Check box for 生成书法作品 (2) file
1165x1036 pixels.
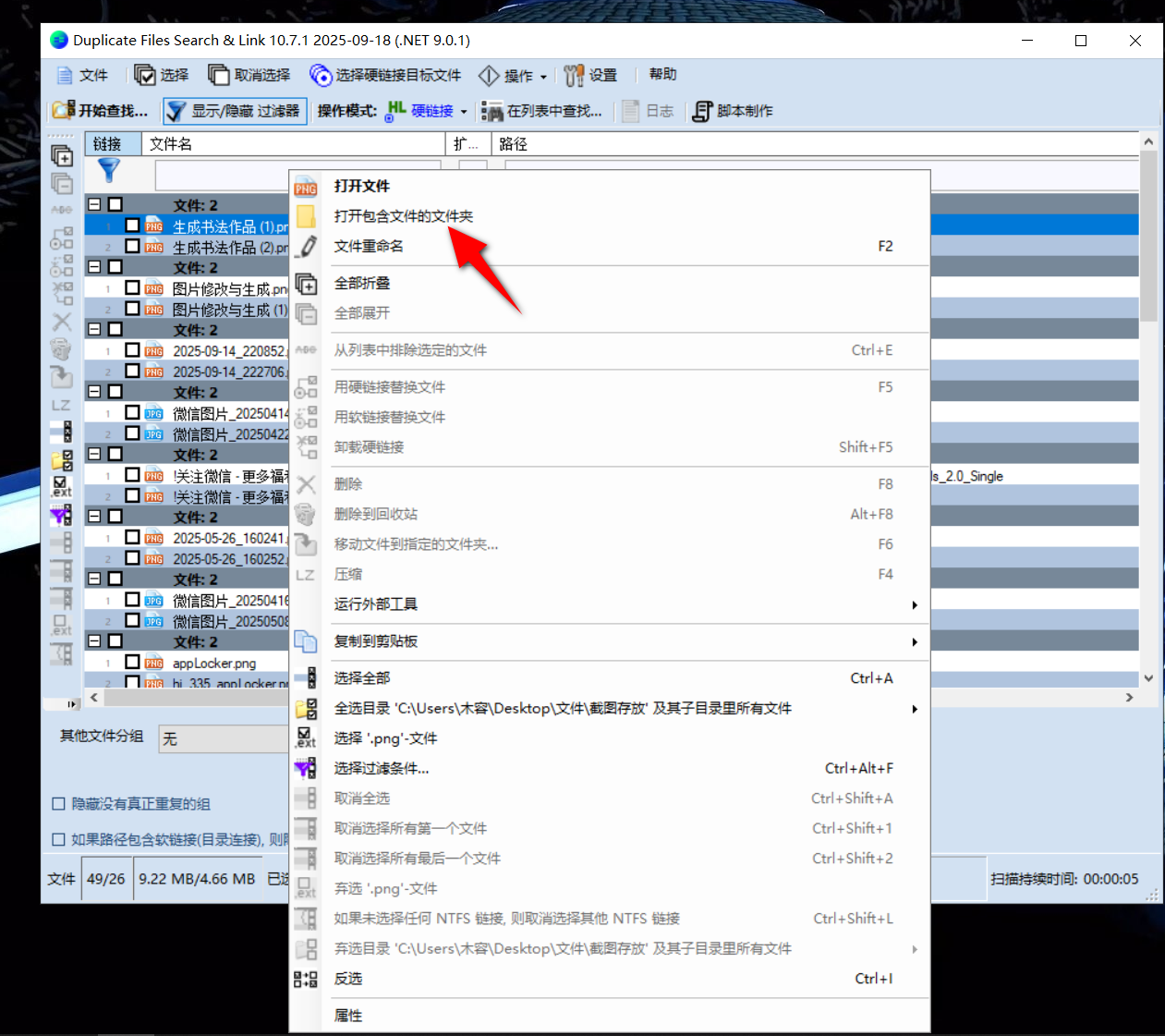coord(132,247)
